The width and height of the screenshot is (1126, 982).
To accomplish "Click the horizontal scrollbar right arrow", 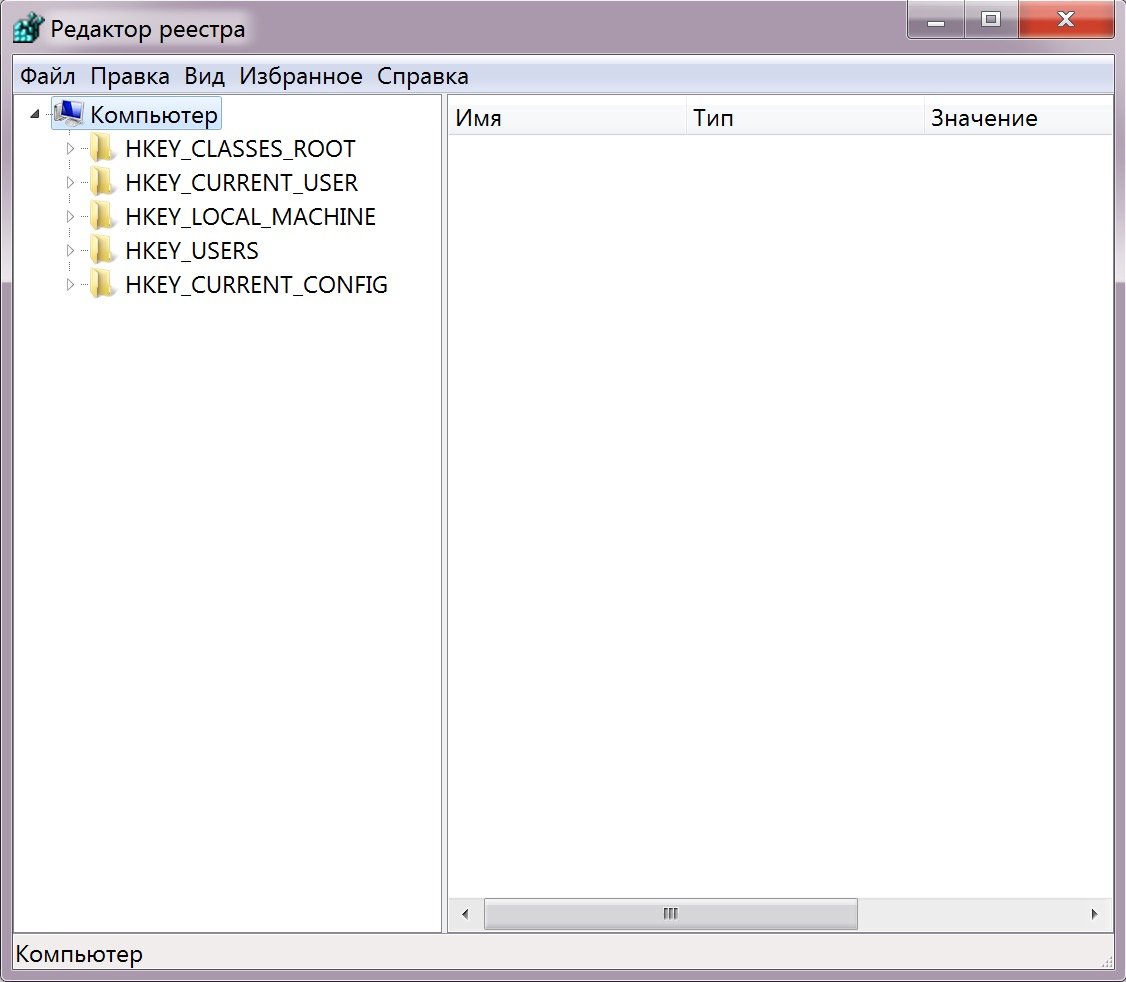I will tap(1094, 914).
